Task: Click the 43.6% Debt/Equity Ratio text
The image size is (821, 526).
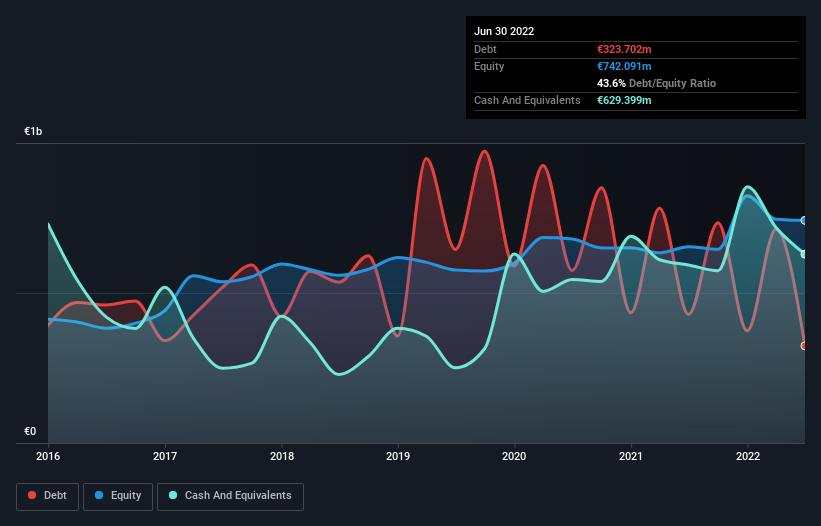Action: coord(657,83)
